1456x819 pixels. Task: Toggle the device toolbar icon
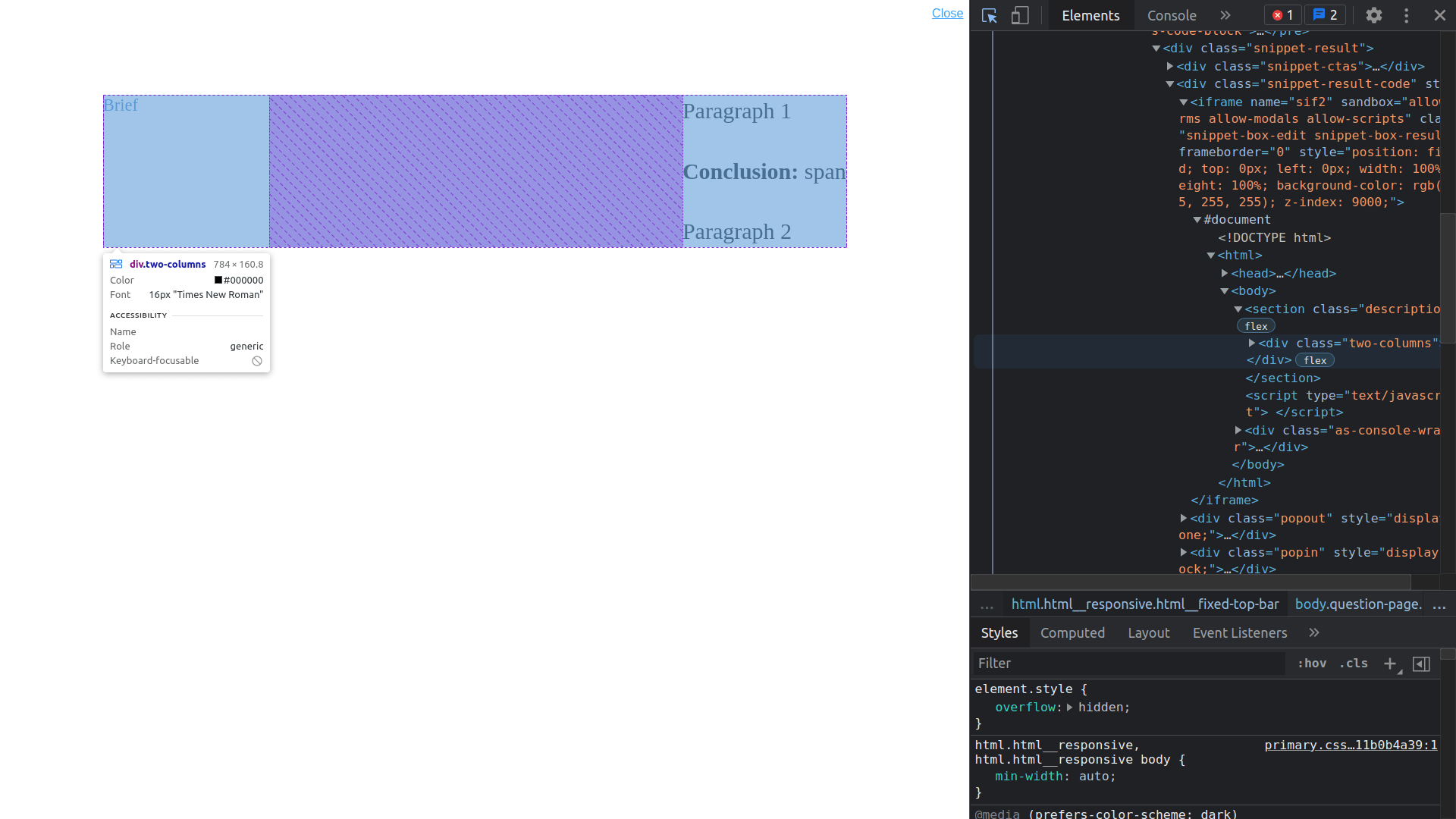point(1020,16)
